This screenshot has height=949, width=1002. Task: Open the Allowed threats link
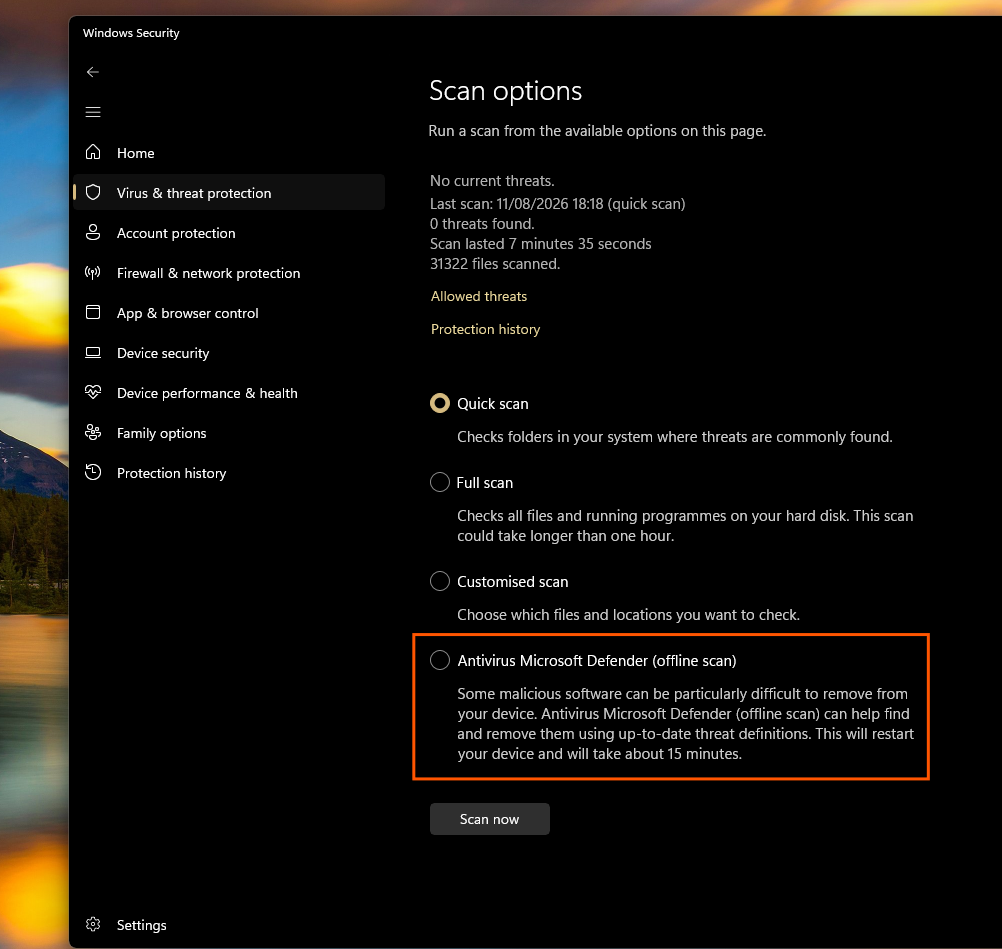click(x=479, y=297)
